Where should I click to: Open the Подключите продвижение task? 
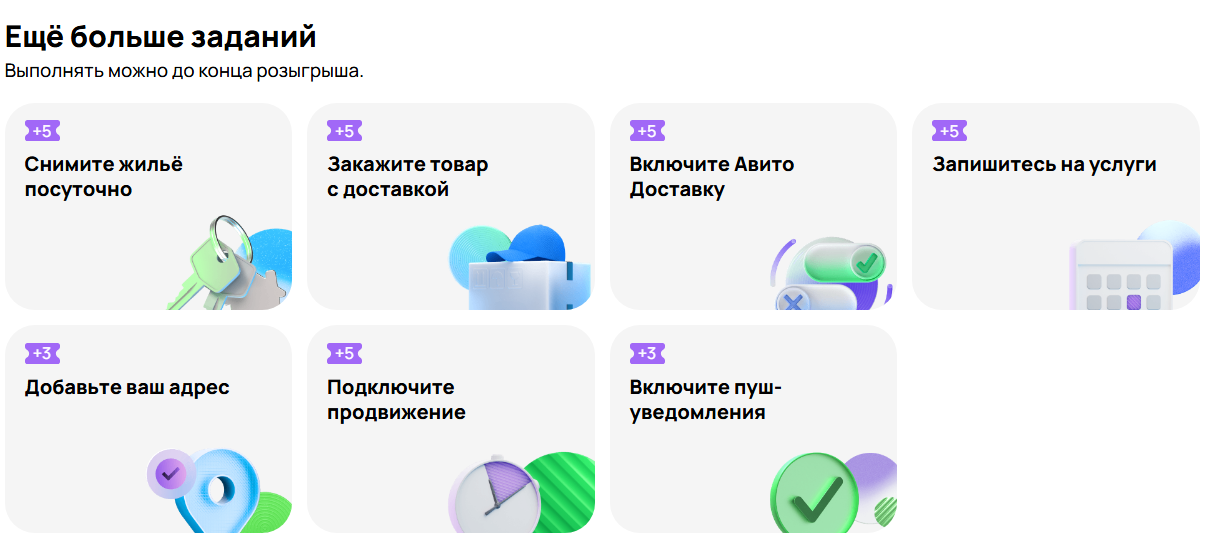pyautogui.click(x=450, y=429)
